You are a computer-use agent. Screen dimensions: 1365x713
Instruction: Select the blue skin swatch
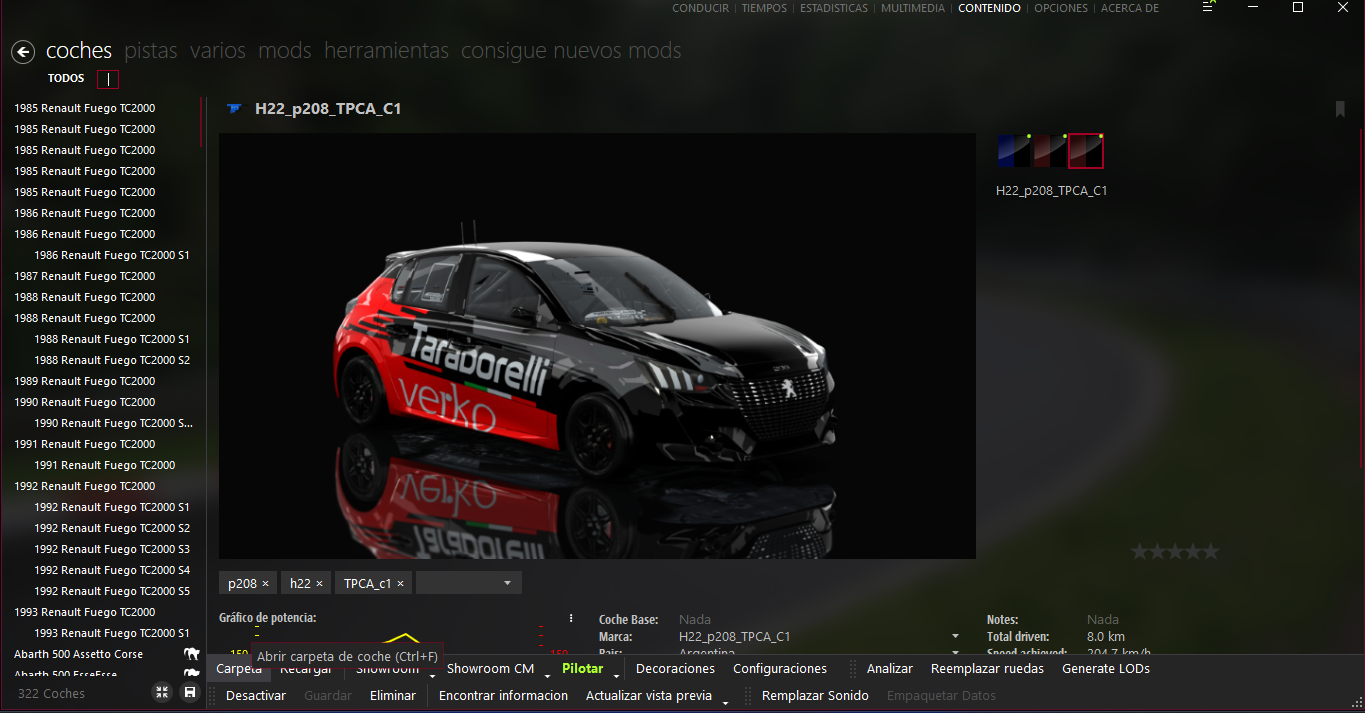1013,151
